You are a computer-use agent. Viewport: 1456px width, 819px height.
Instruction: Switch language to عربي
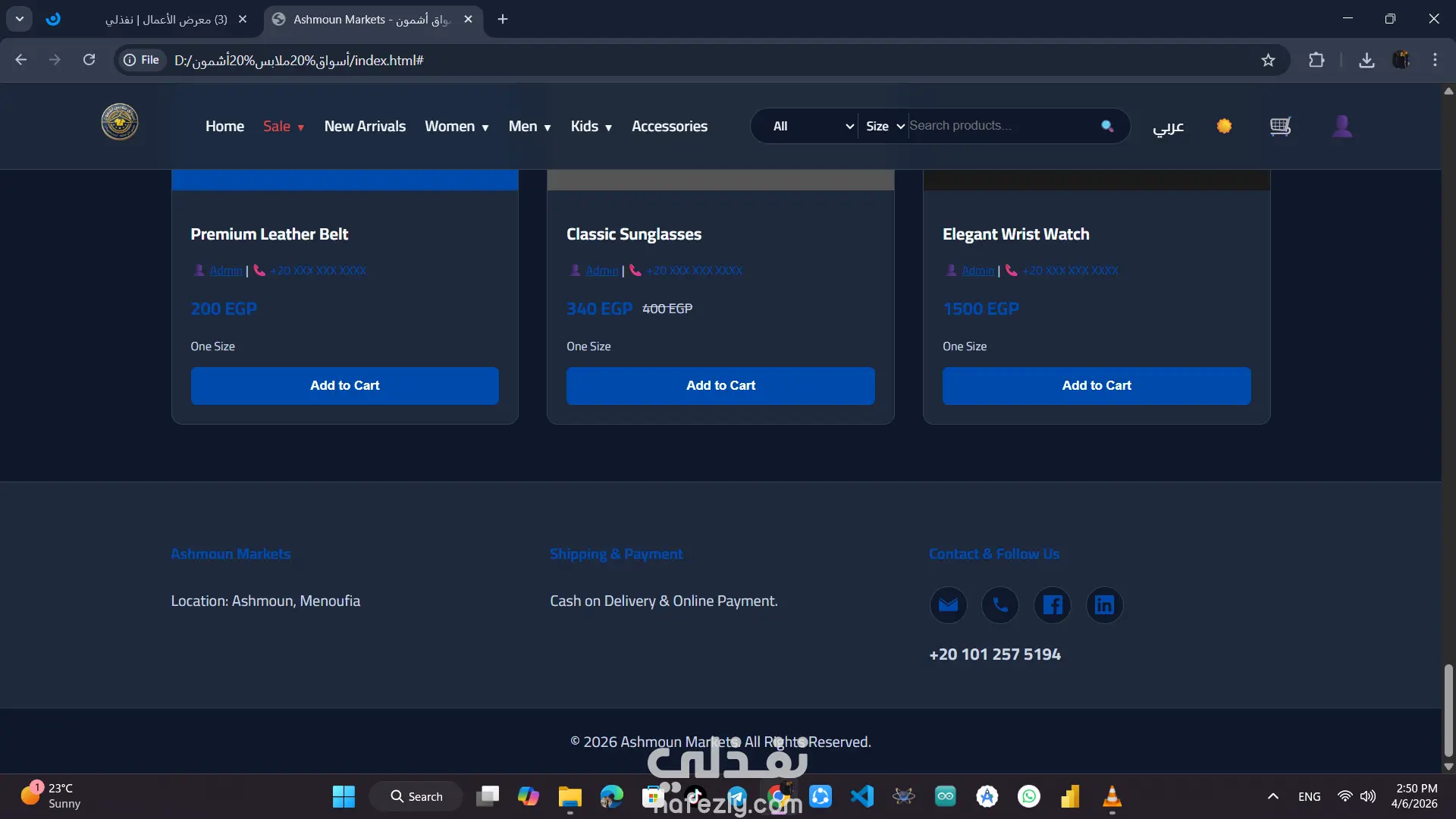(x=1168, y=127)
